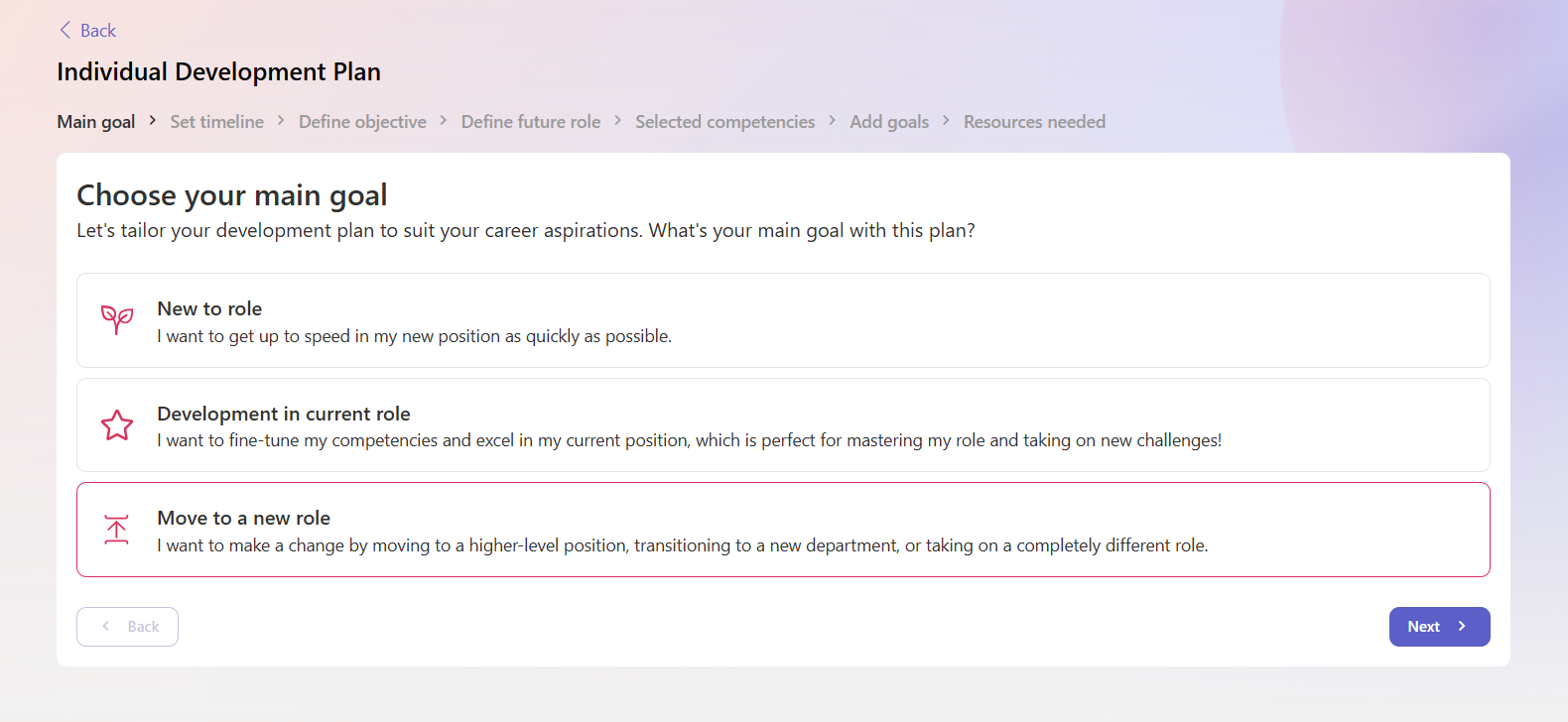Jump to the Selected competencies step
Image resolution: width=1568 pixels, height=722 pixels.
click(x=725, y=122)
